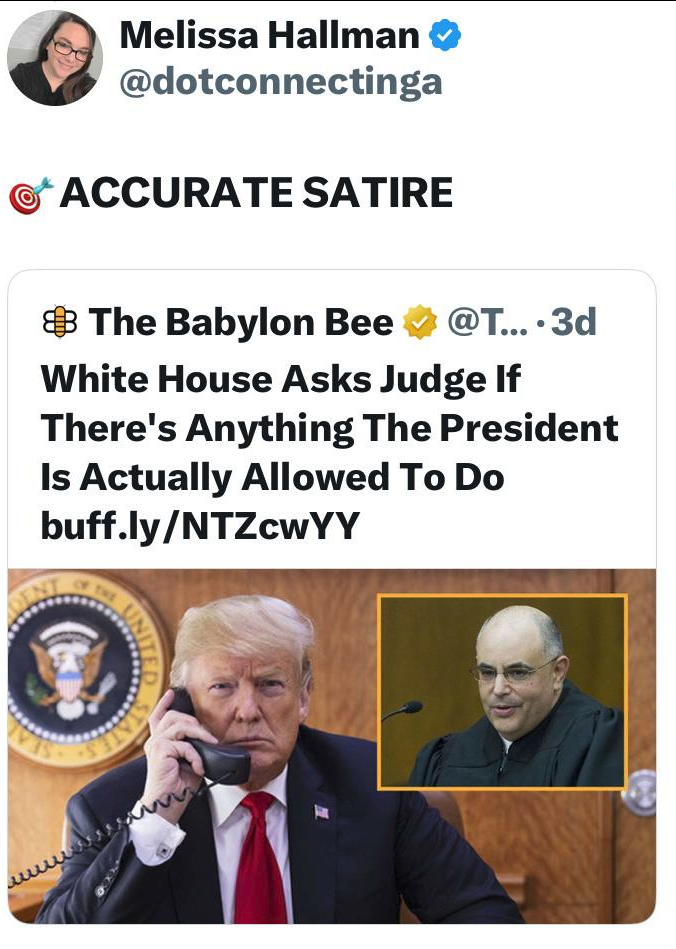Click the American flag lapel pin
676x949 pixels.
322,812
